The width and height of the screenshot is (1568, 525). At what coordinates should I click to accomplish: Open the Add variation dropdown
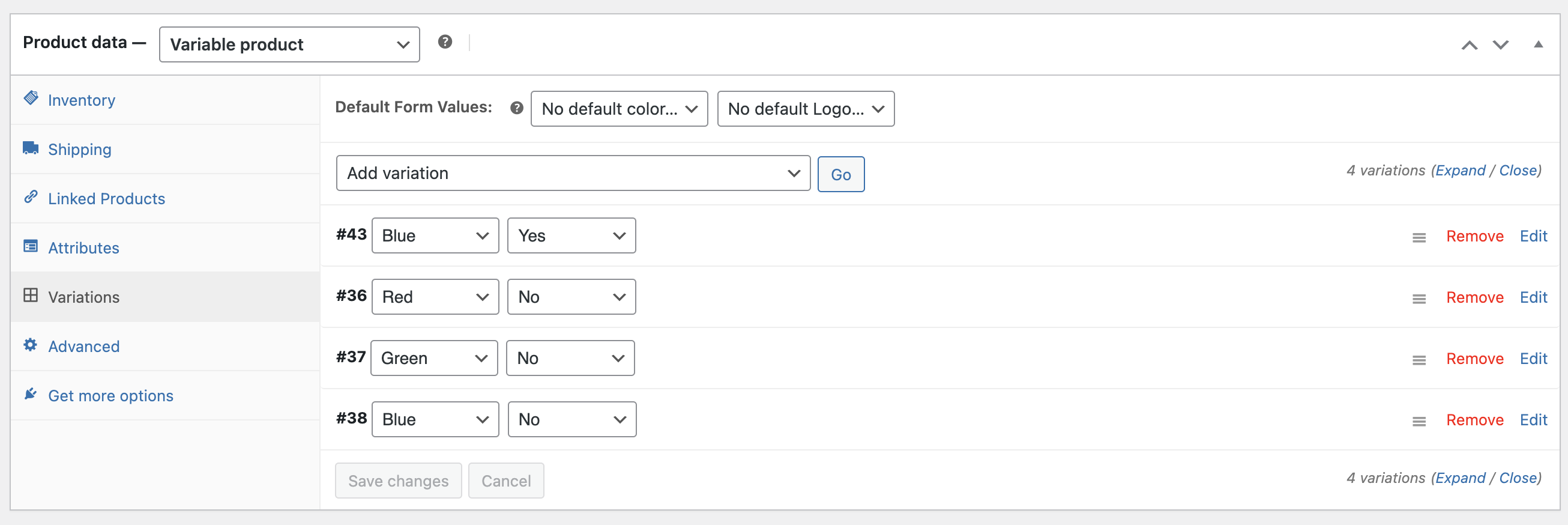[x=573, y=174]
